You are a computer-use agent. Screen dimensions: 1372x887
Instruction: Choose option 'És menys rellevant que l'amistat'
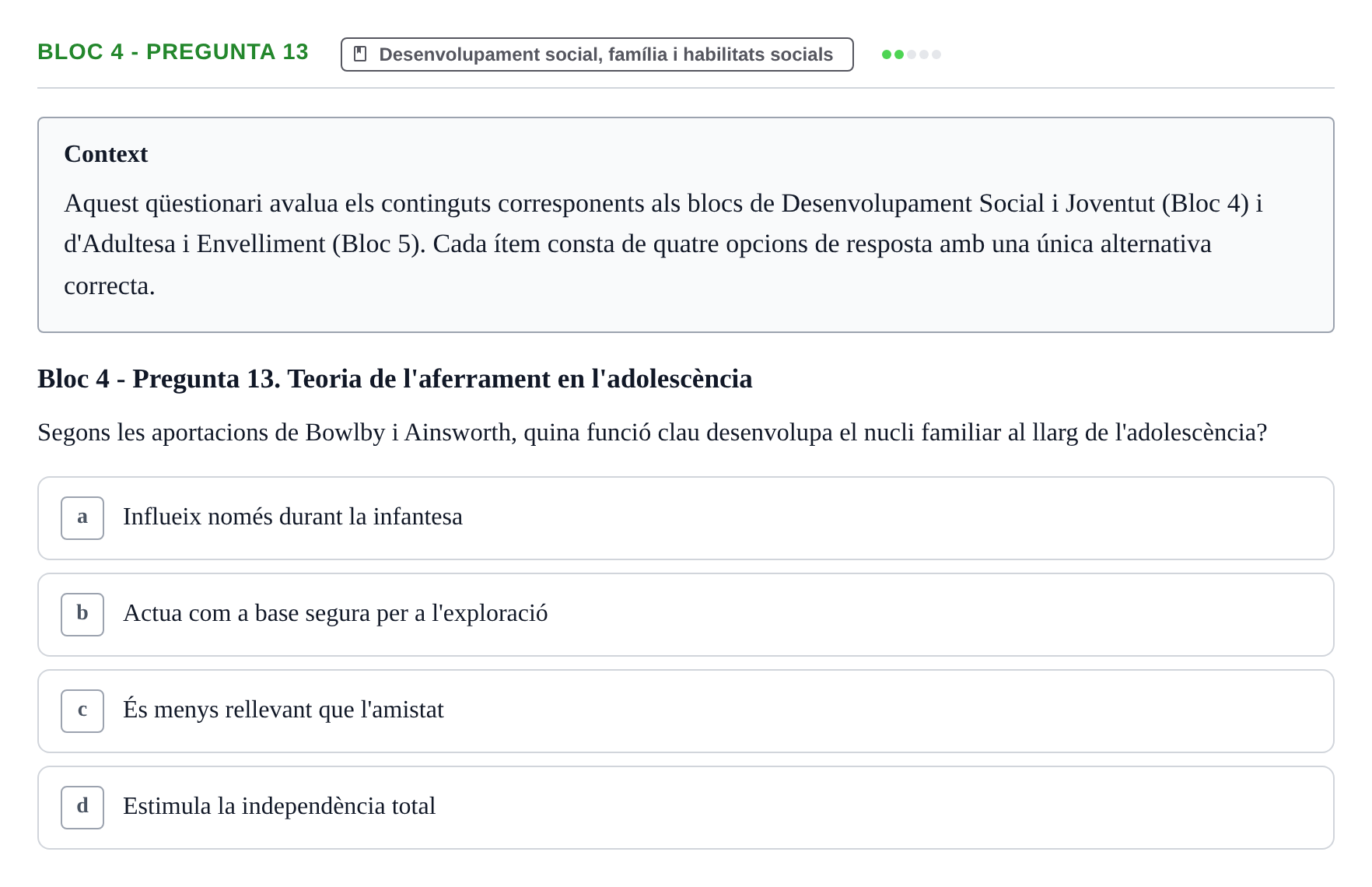pyautogui.click(x=686, y=711)
